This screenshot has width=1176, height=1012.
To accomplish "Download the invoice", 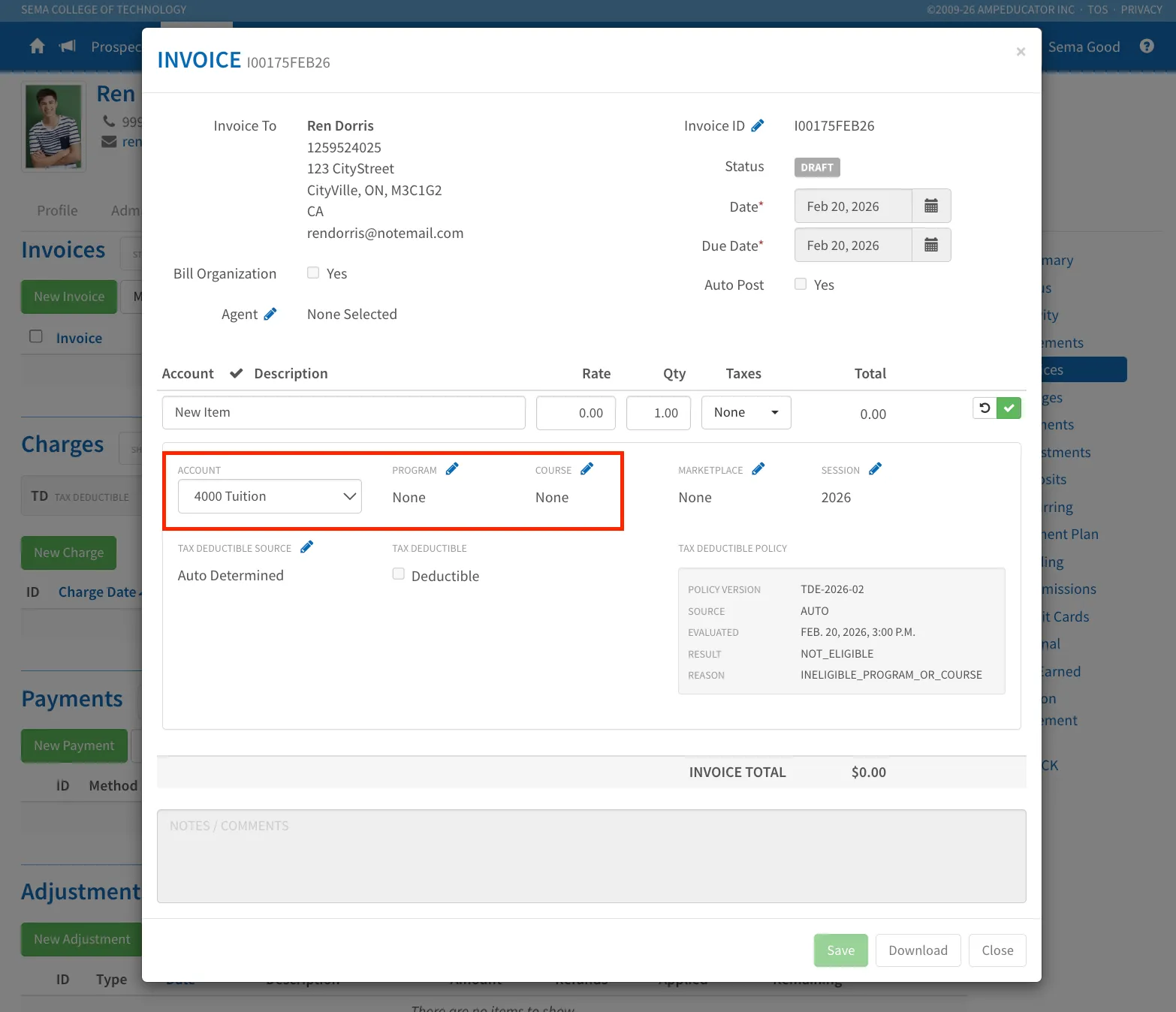I will coord(918,950).
